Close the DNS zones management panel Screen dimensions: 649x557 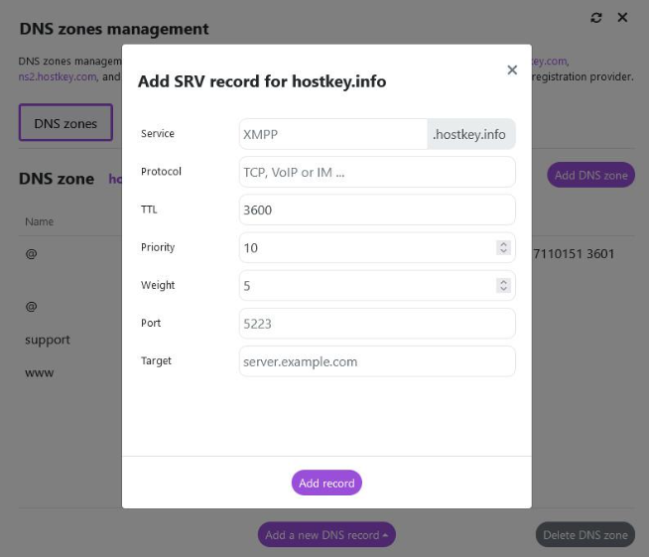[622, 18]
